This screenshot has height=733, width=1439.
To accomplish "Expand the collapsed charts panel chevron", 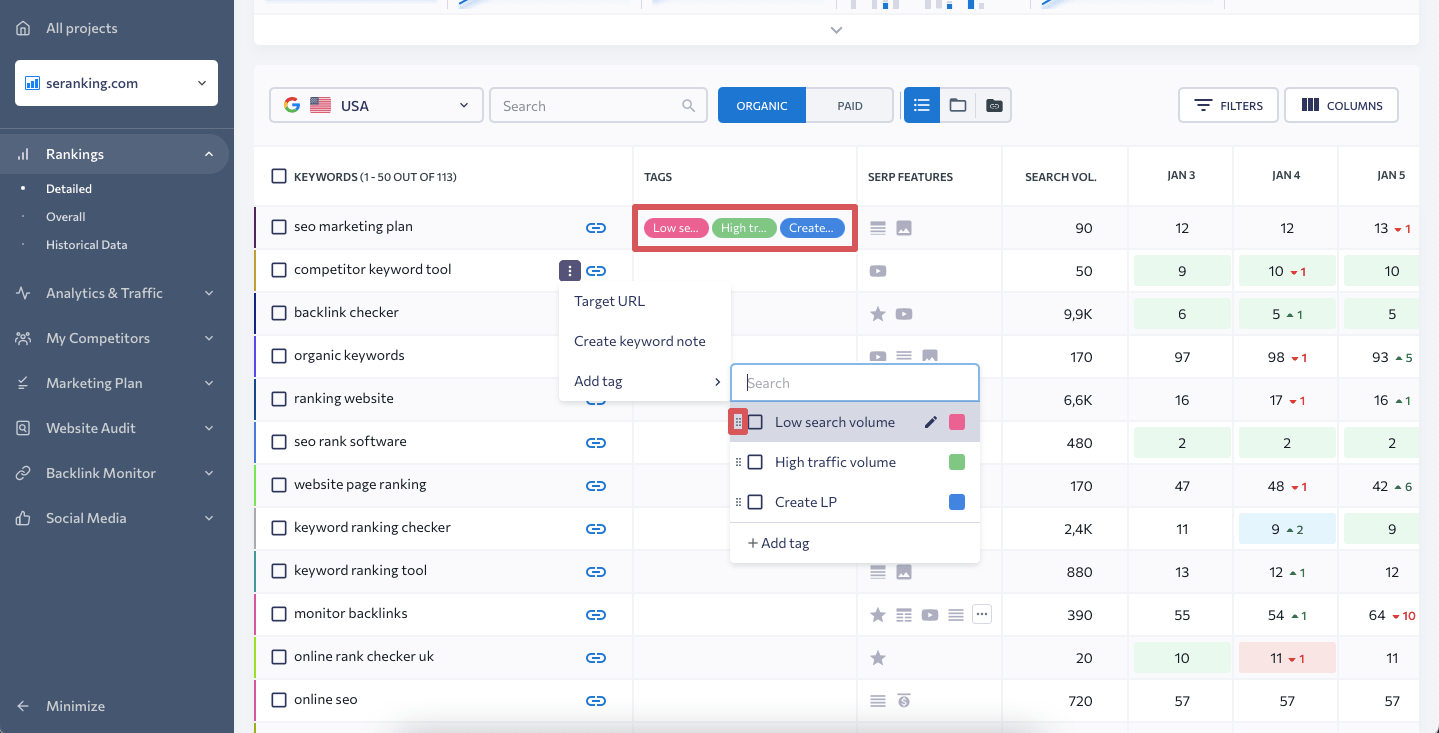I will coord(837,30).
